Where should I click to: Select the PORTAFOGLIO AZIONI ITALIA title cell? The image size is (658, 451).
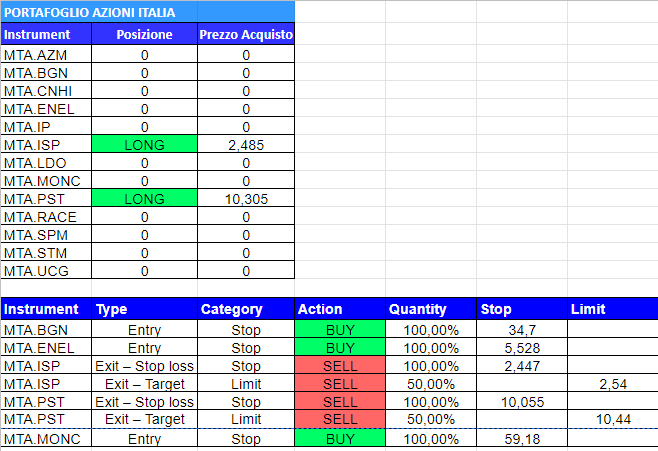148,12
